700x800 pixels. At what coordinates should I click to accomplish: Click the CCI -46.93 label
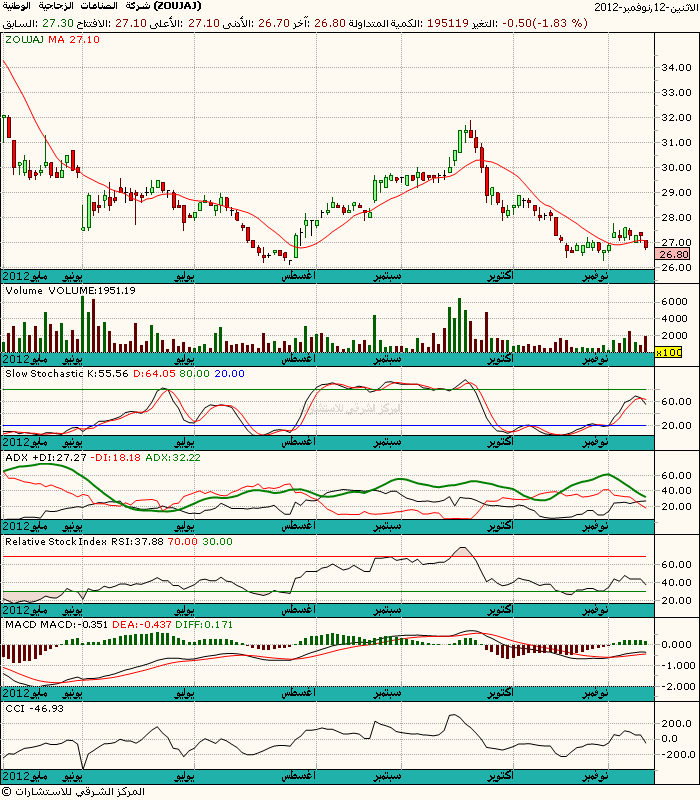35,708
